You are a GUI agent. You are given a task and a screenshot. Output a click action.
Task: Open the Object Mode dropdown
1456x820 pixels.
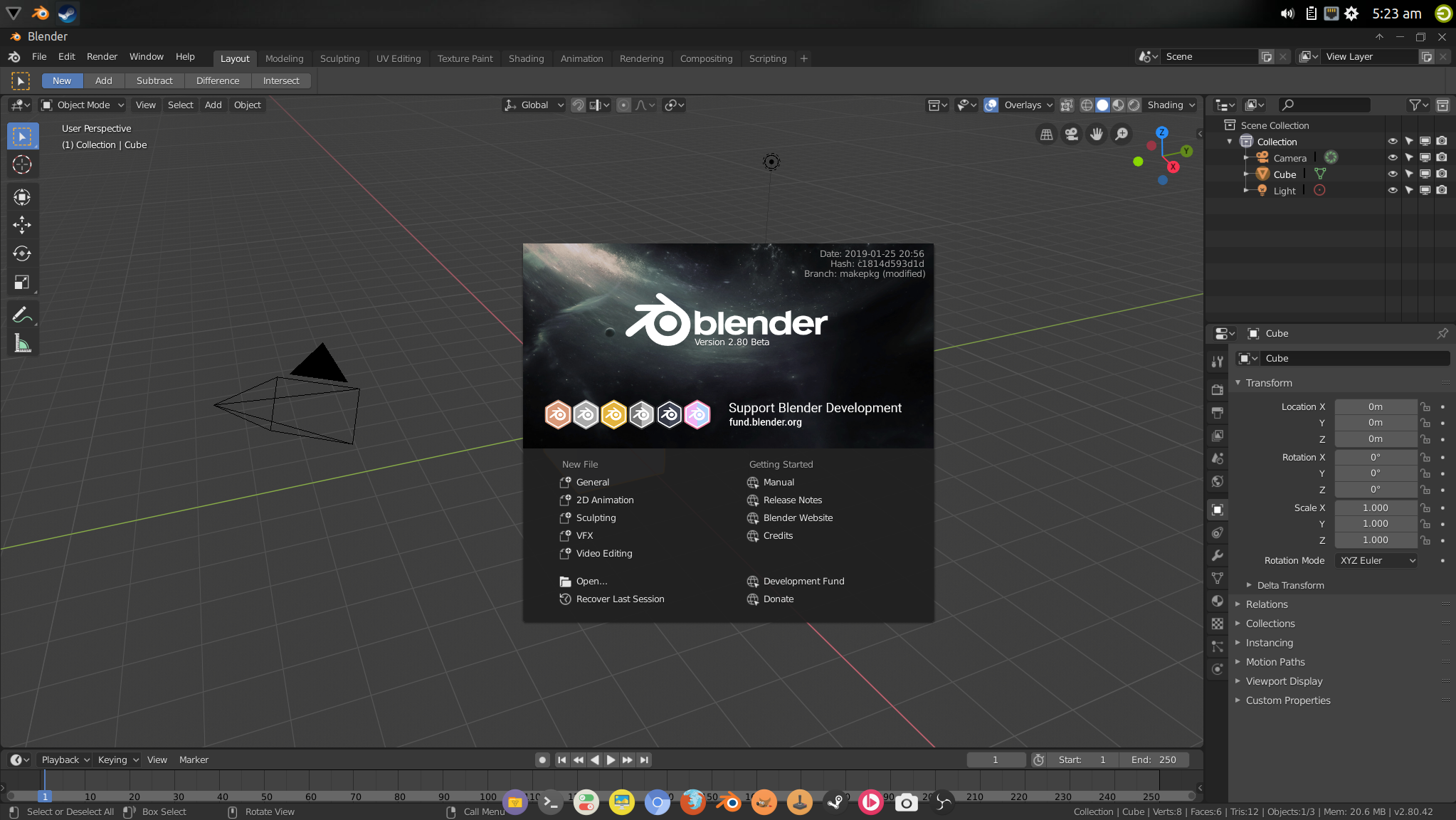(x=83, y=105)
